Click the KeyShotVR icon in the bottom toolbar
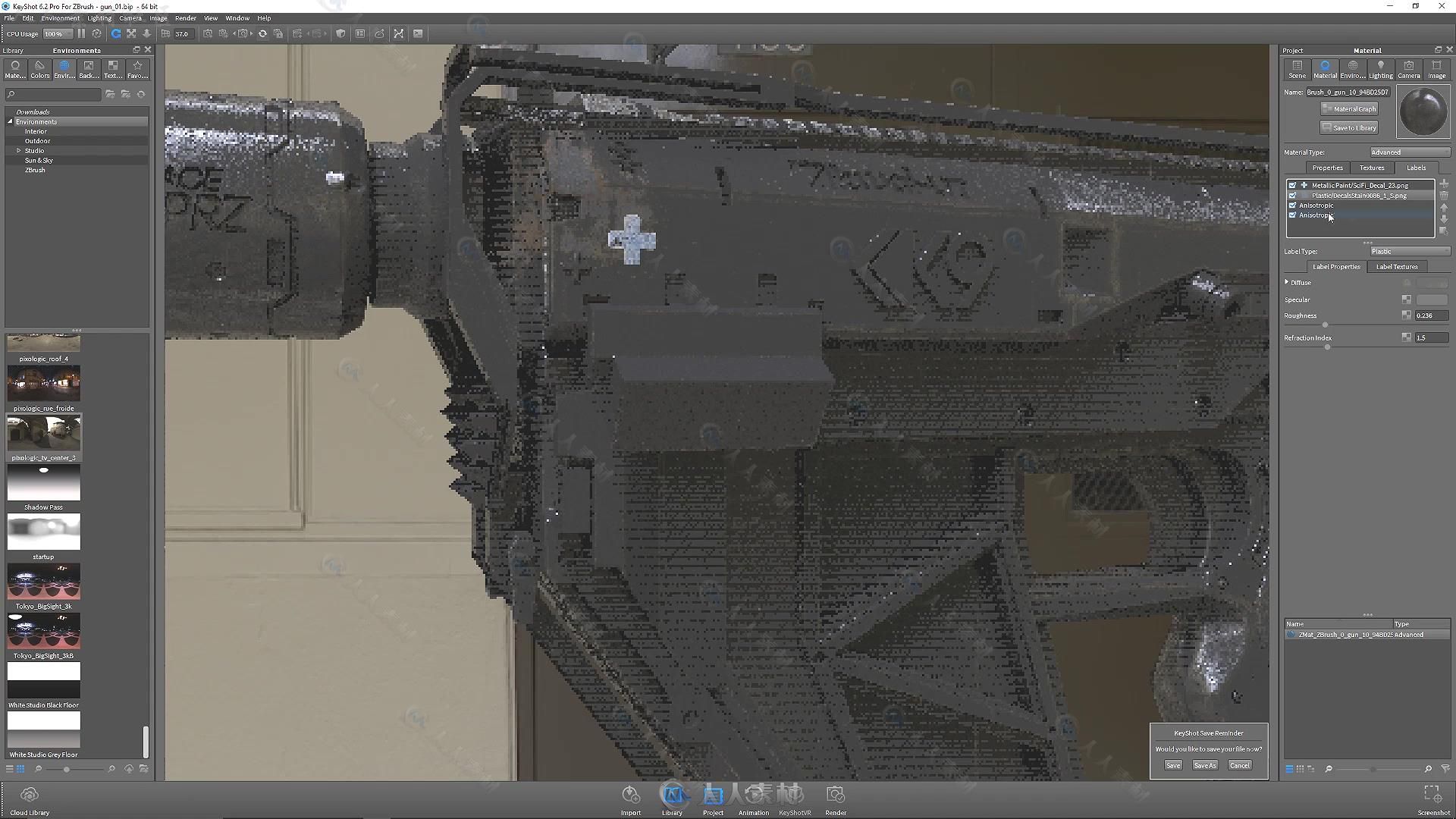 coord(794,794)
